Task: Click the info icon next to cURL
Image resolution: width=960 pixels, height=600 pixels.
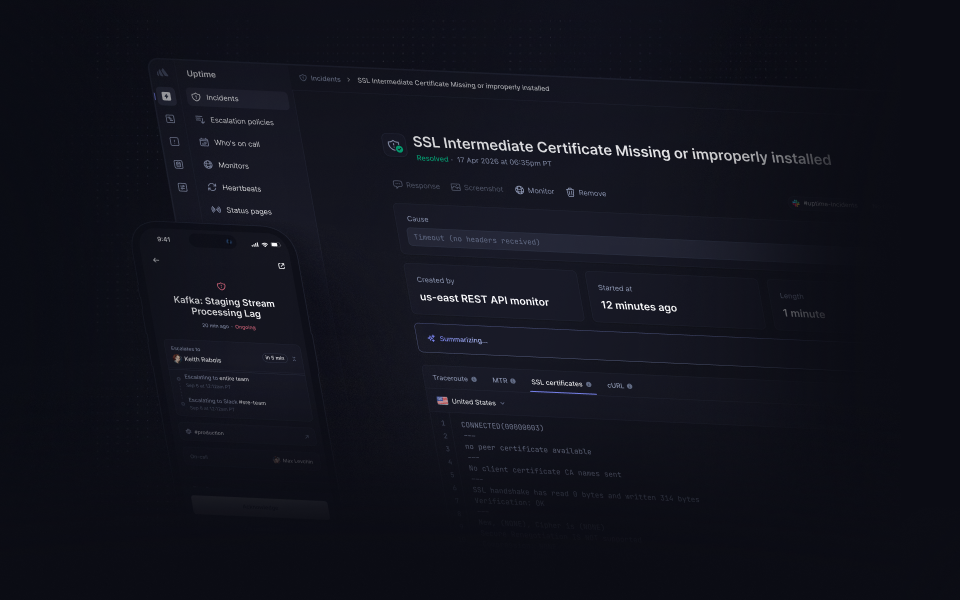Action: pos(629,386)
